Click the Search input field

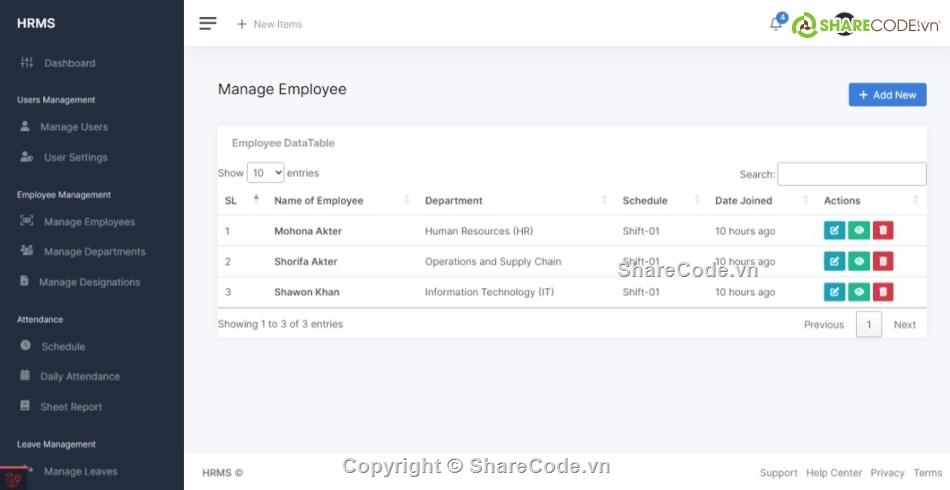pos(851,174)
